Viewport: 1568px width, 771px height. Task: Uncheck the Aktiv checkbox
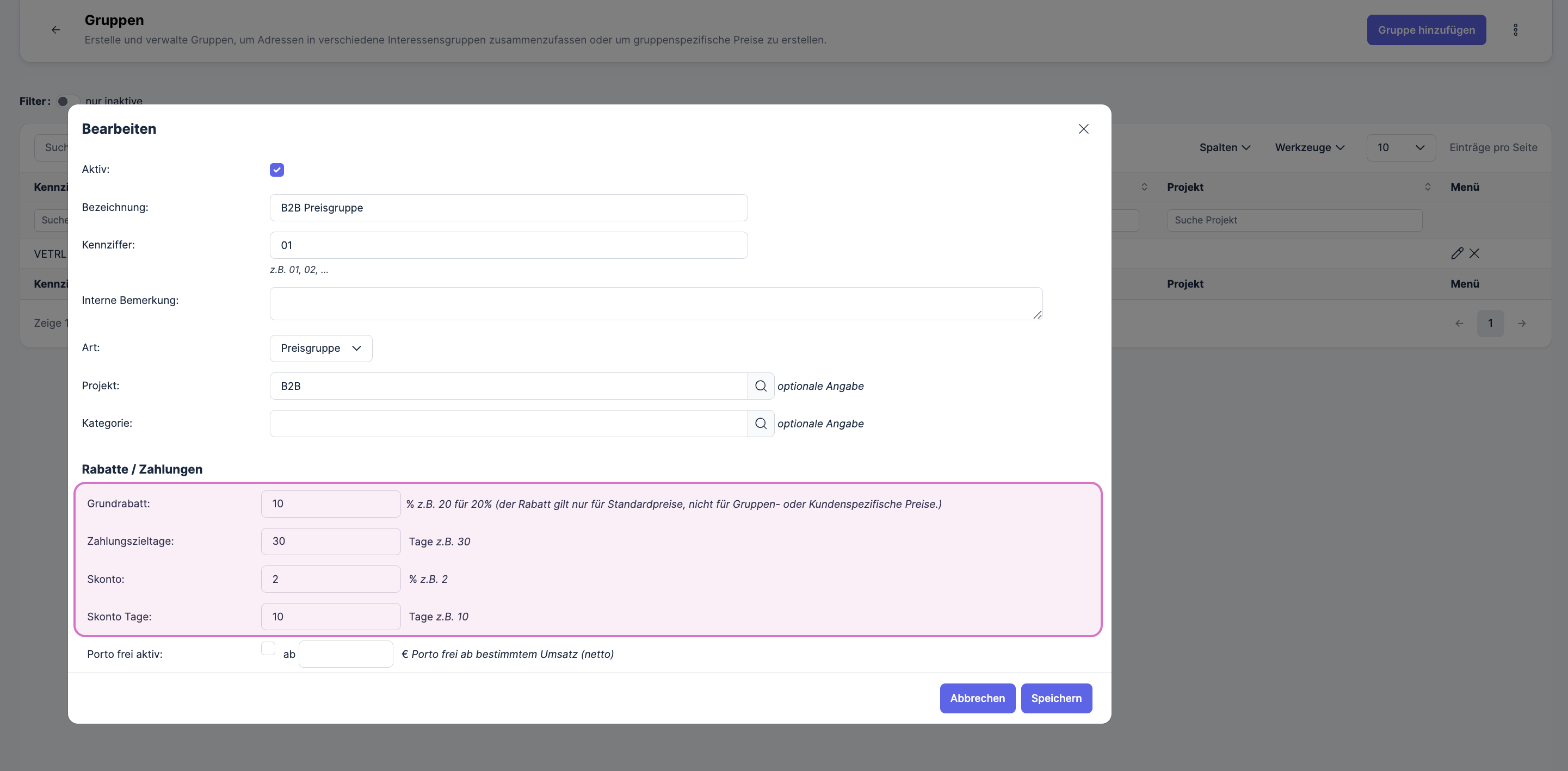point(277,170)
